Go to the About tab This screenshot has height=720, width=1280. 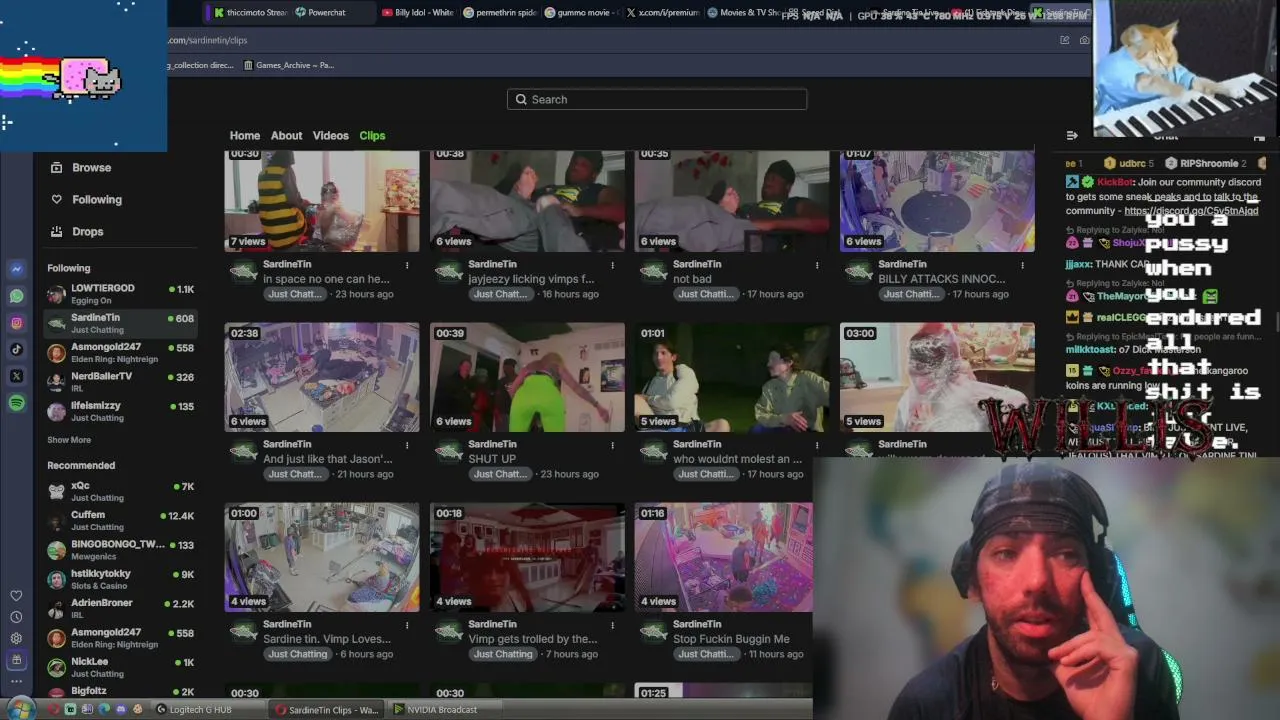[286, 136]
